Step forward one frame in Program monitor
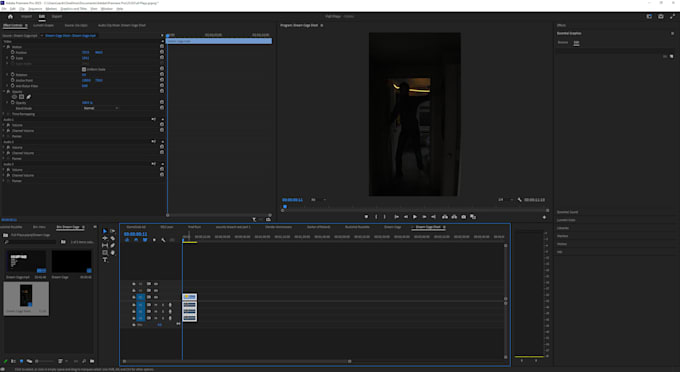 [x=424, y=217]
